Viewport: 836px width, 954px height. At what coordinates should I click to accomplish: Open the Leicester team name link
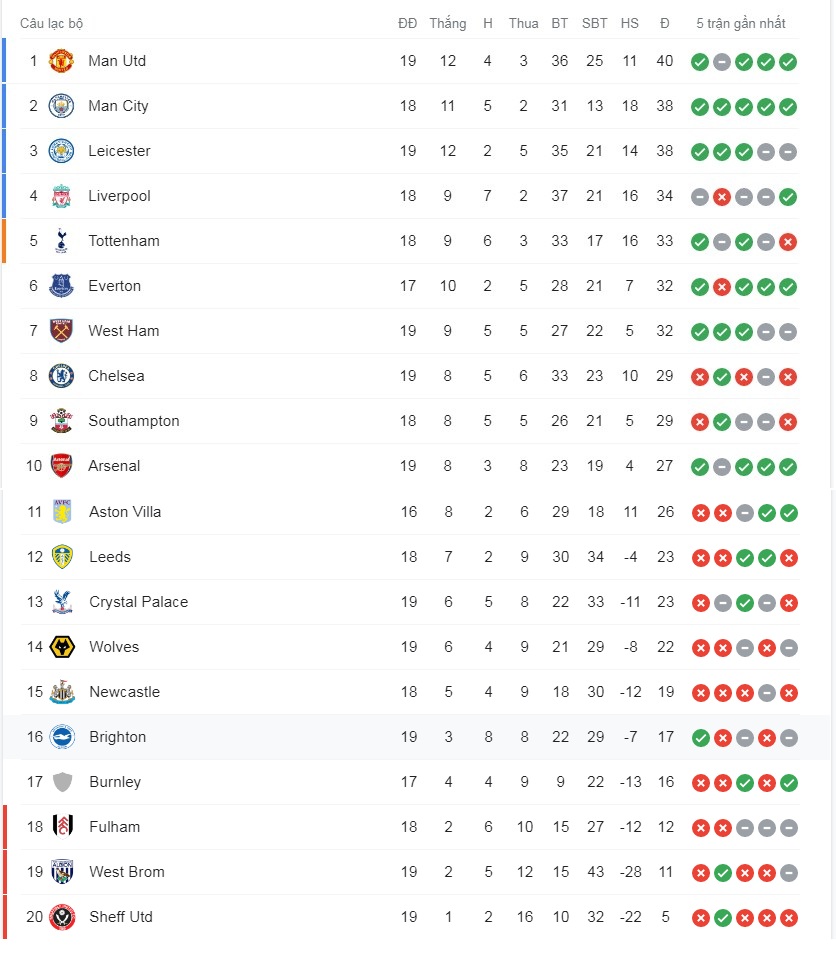click(x=119, y=151)
